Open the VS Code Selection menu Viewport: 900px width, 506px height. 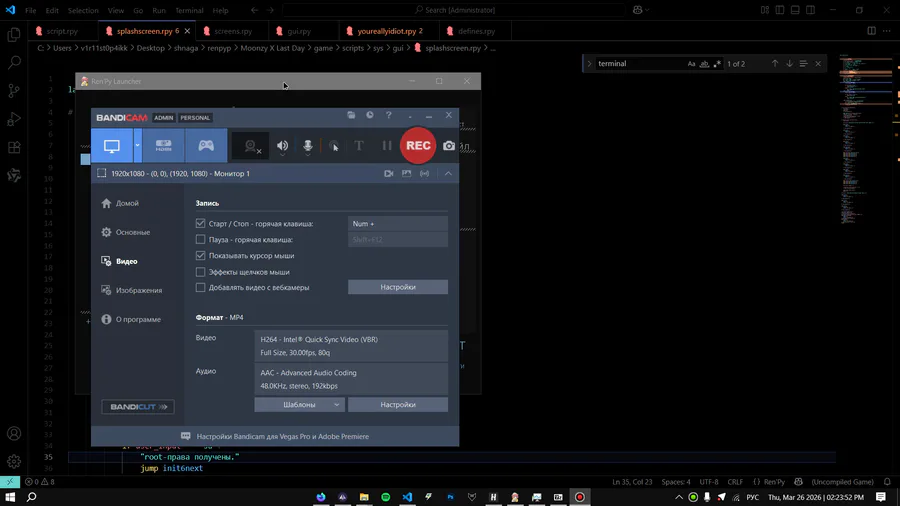coord(83,10)
